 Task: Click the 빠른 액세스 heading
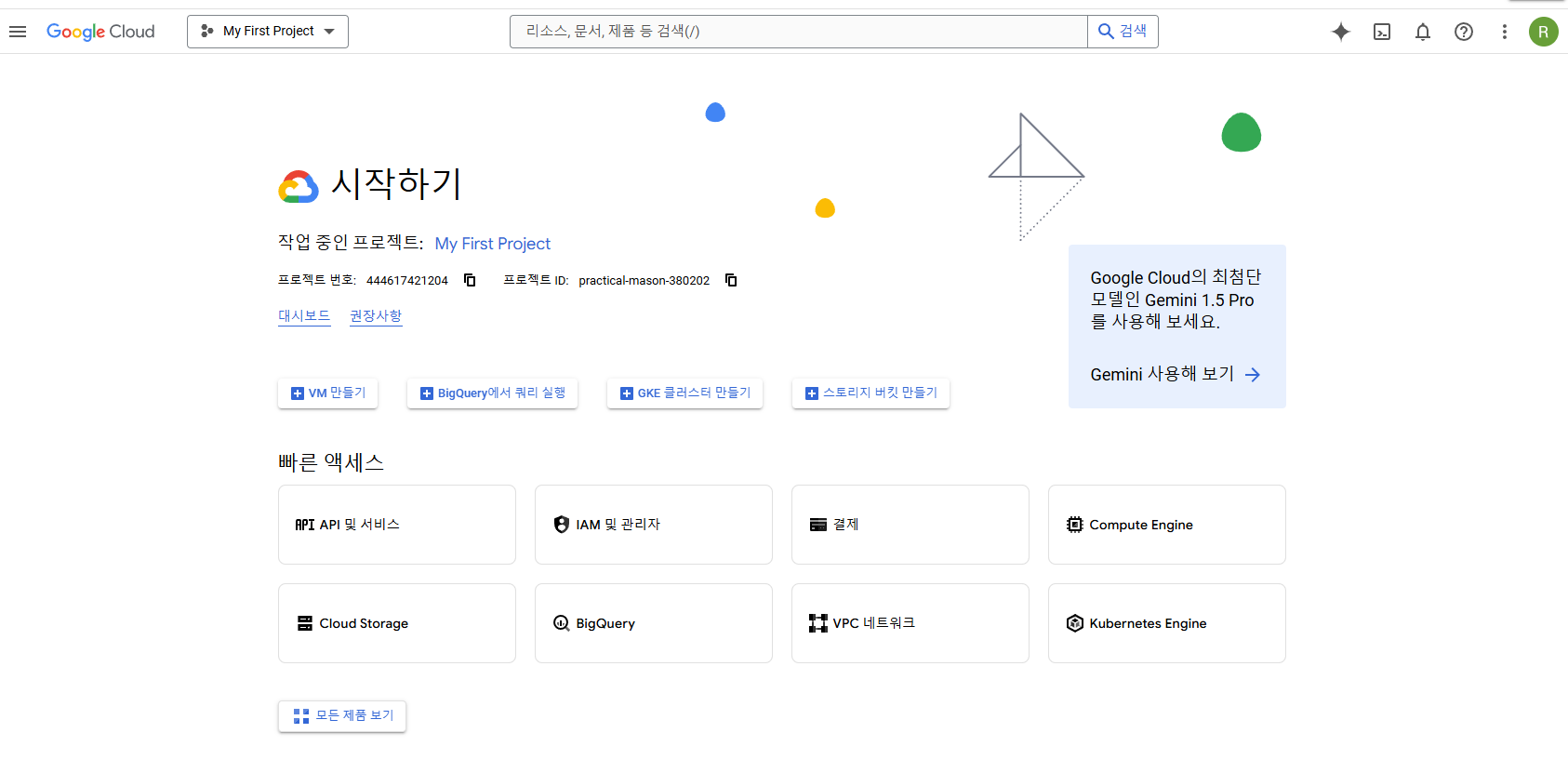[x=331, y=462]
